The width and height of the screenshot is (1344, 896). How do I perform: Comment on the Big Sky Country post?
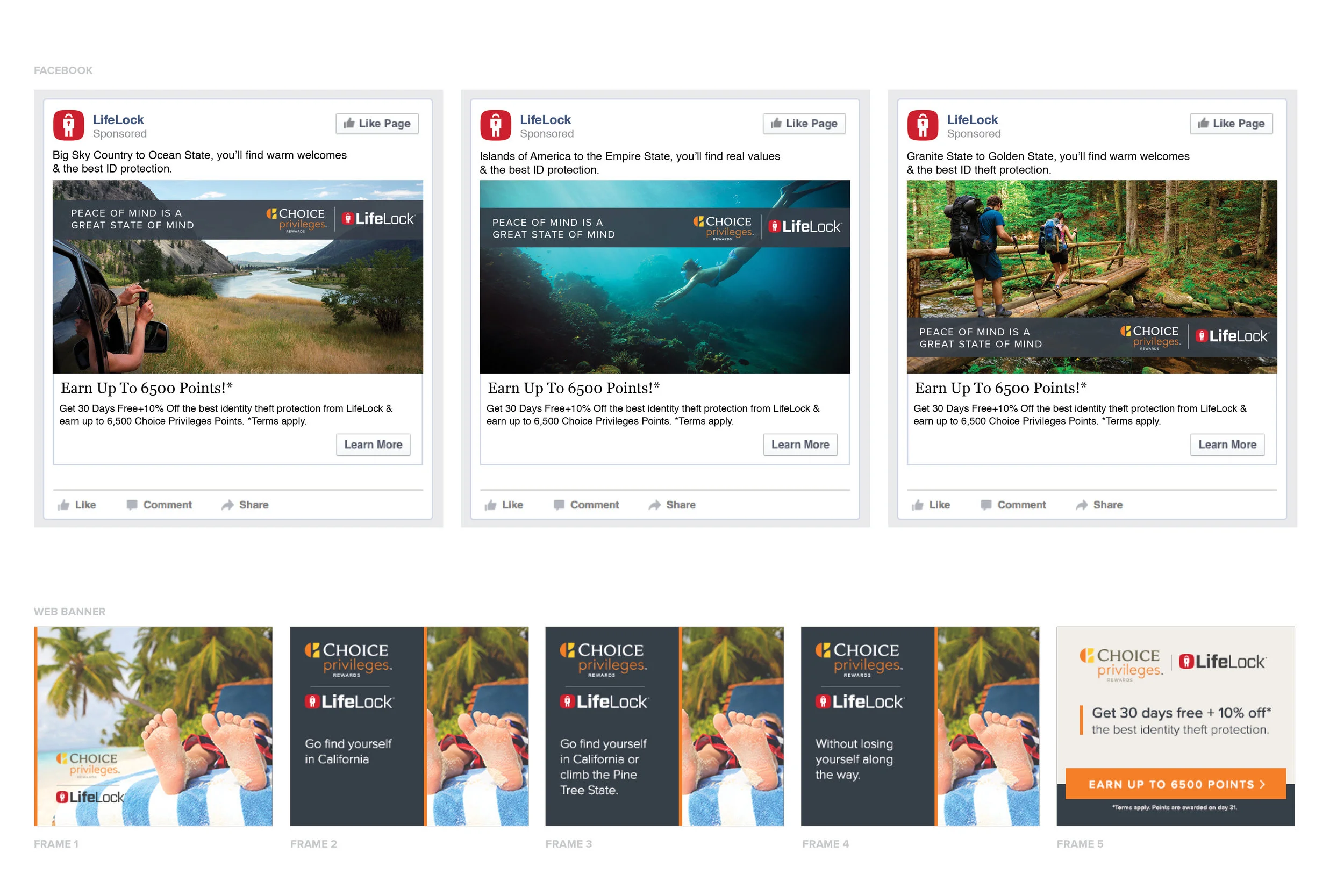point(159,505)
